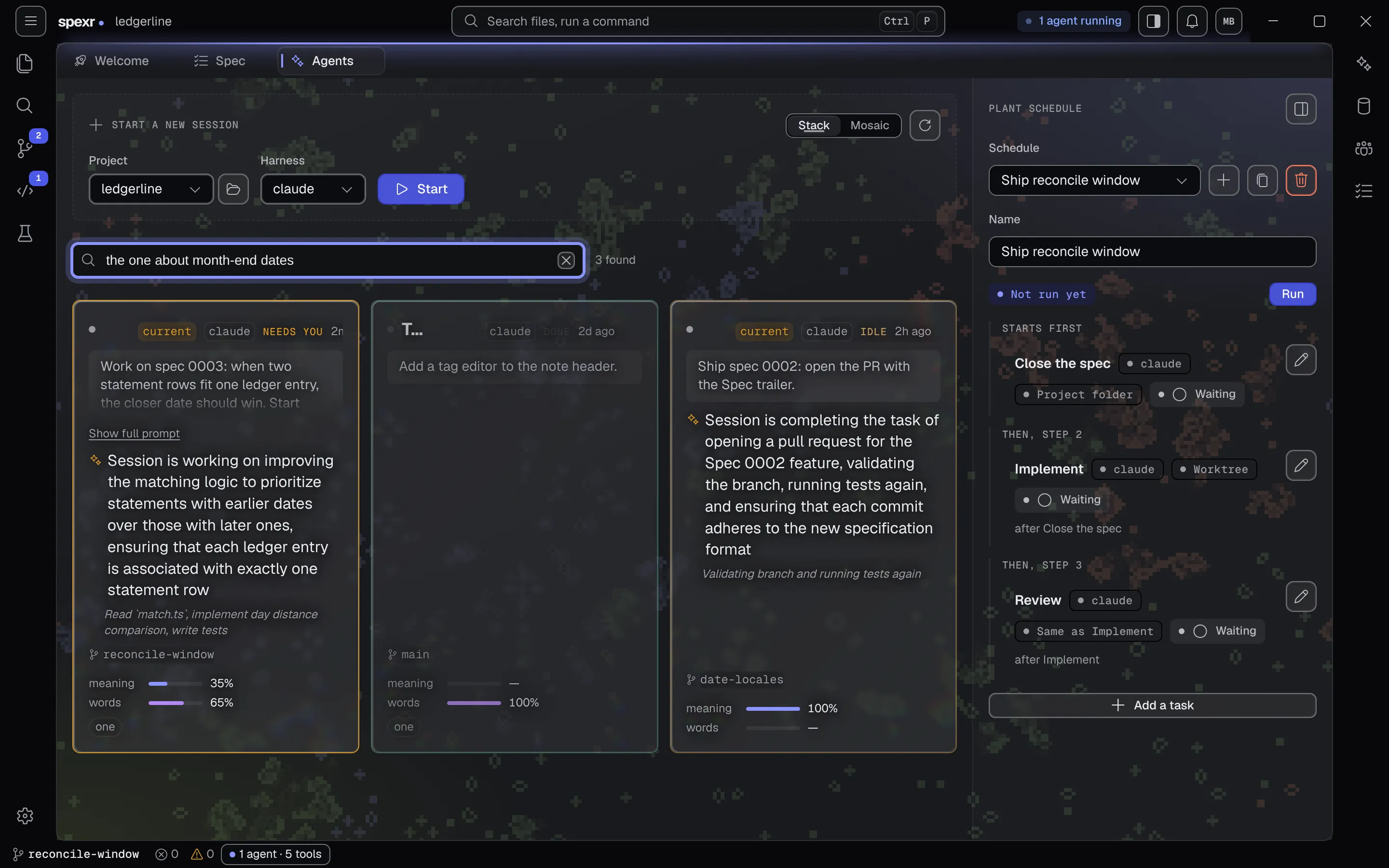Edit the Close the spec task
Image resolution: width=1389 pixels, height=868 pixels.
pos(1301,360)
